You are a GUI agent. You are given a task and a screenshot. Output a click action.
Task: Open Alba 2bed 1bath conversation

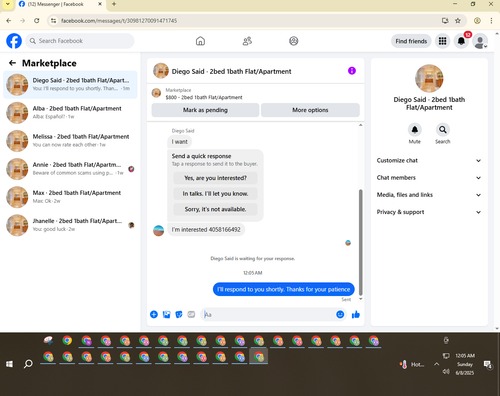(x=70, y=113)
